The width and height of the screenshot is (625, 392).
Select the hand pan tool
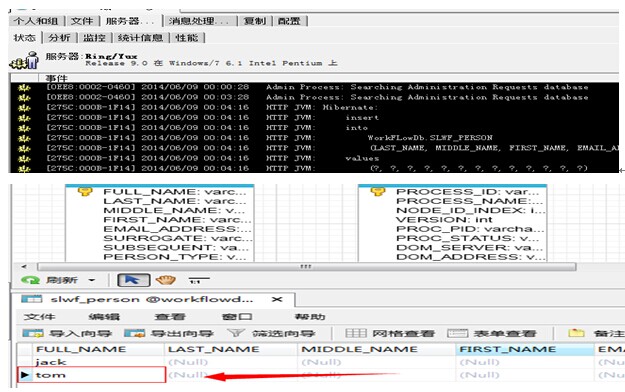166,280
